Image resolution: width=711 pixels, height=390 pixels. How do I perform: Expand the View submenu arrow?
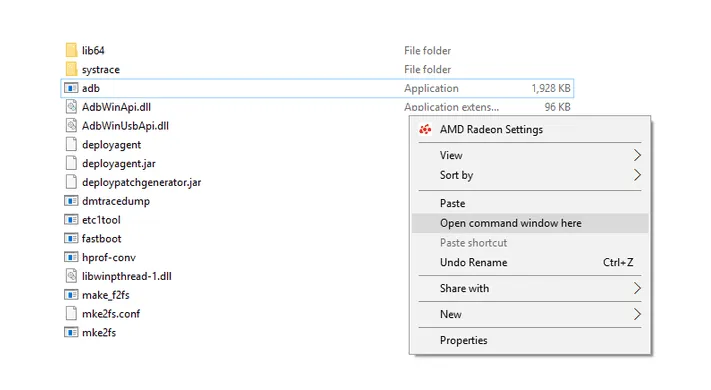click(x=637, y=155)
